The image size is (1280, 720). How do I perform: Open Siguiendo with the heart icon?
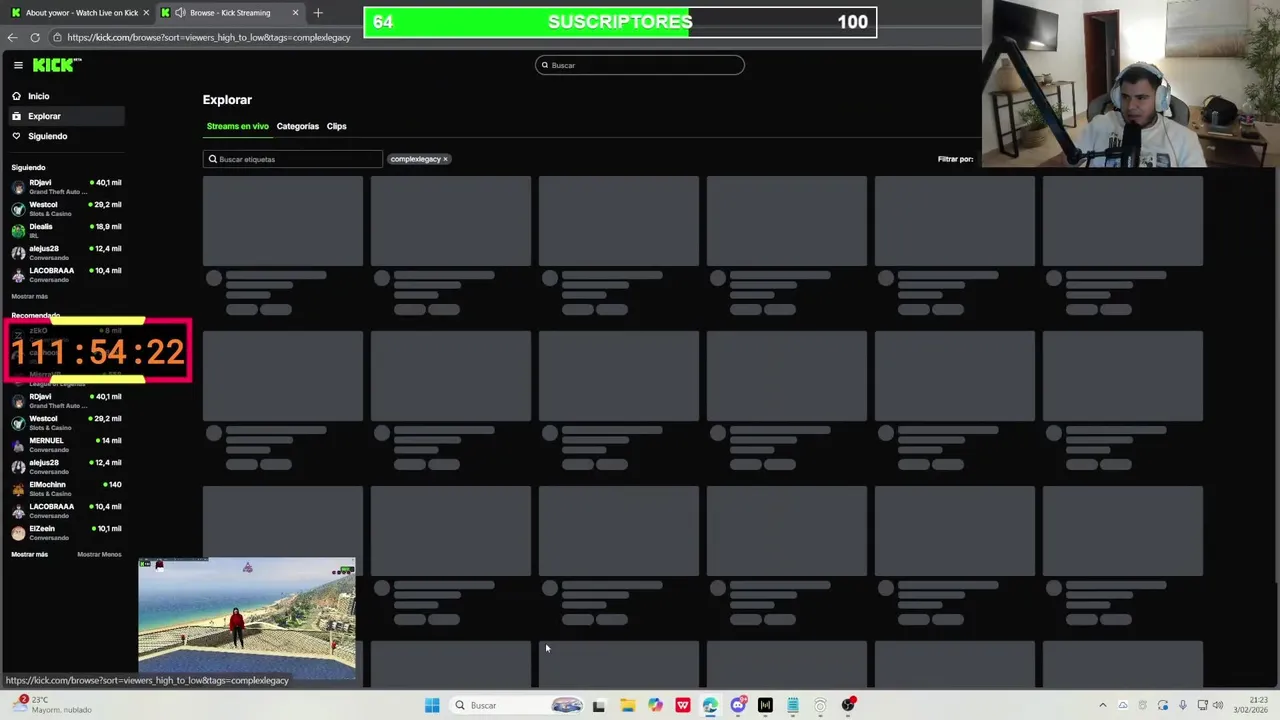point(66,136)
